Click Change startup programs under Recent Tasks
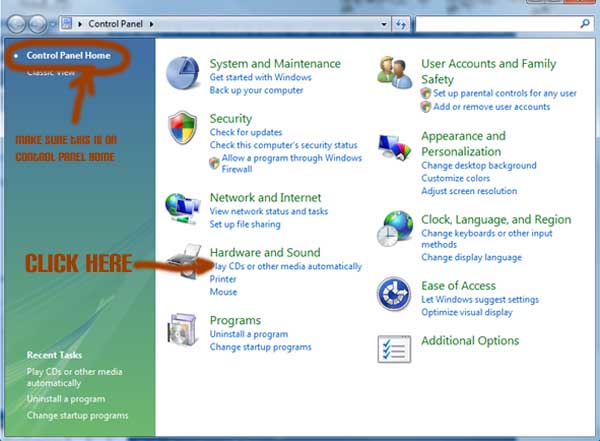The height and width of the screenshot is (441, 600). [77, 415]
